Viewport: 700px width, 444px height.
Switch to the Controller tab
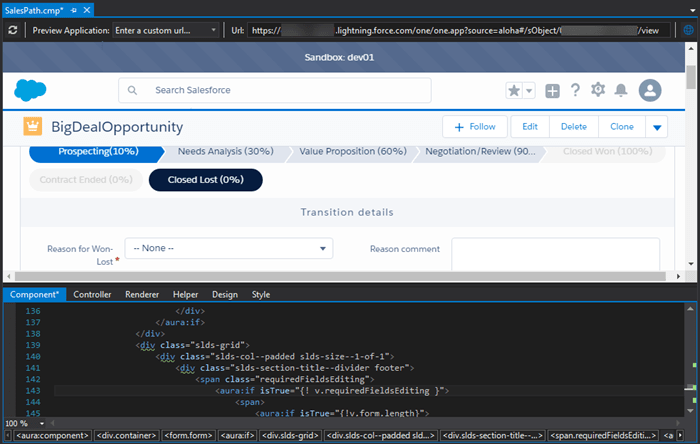[x=92, y=295]
